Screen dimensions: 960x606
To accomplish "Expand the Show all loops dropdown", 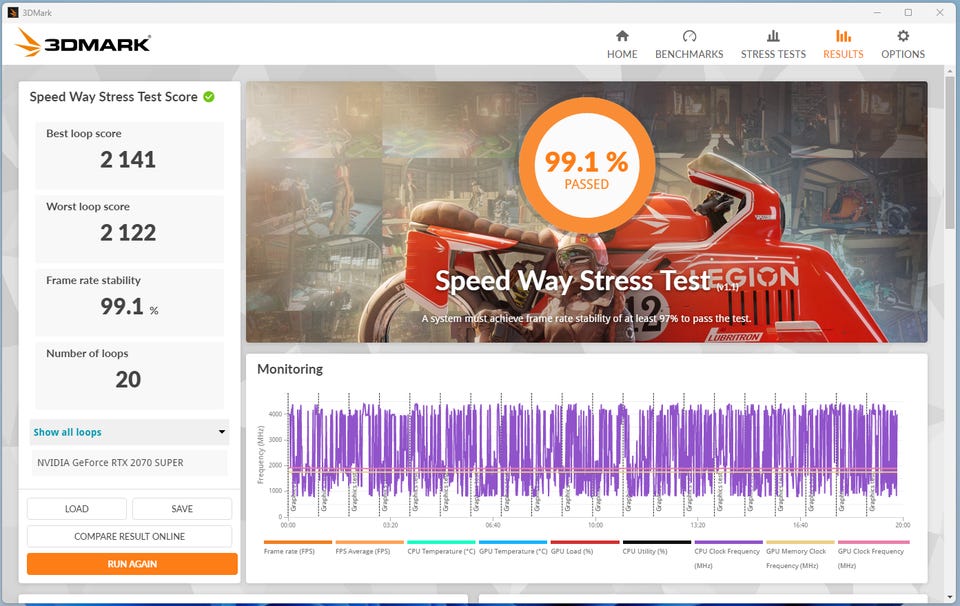I will [x=129, y=432].
